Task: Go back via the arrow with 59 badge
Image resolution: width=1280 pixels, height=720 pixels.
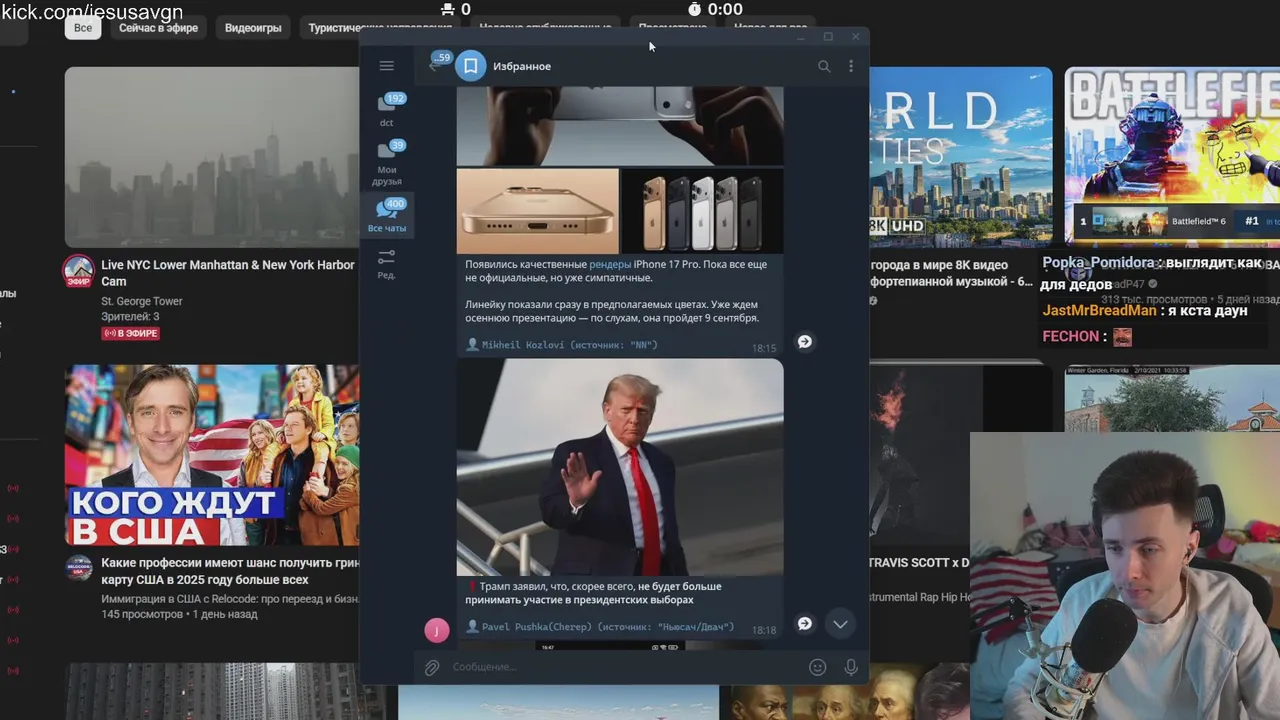Action: (x=437, y=64)
